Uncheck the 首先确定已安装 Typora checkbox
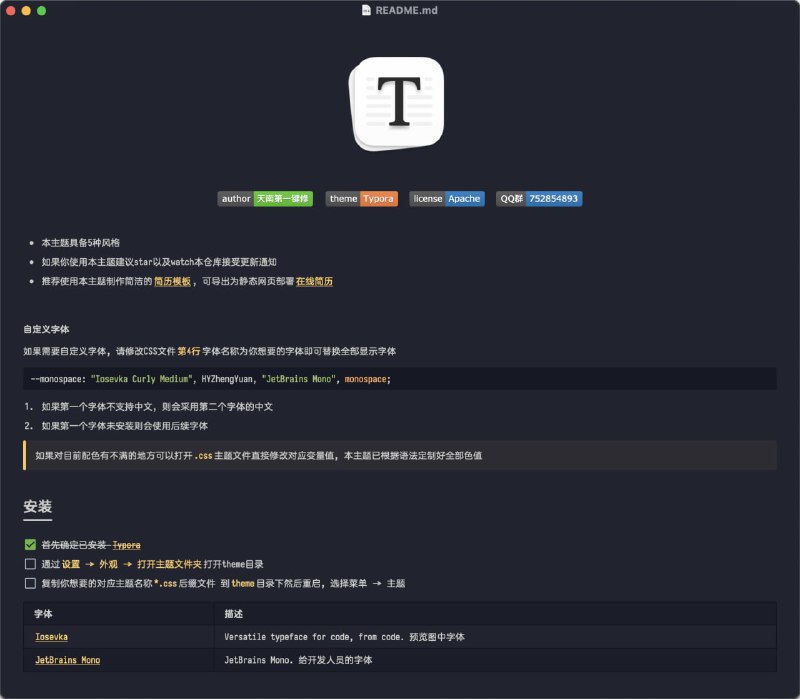Image resolution: width=800 pixels, height=699 pixels. point(30,545)
